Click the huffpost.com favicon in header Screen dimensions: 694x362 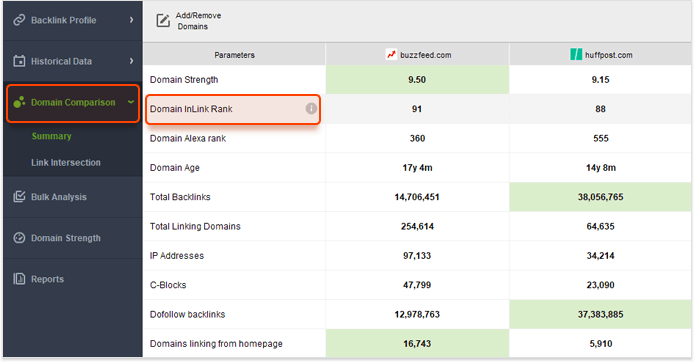576,54
